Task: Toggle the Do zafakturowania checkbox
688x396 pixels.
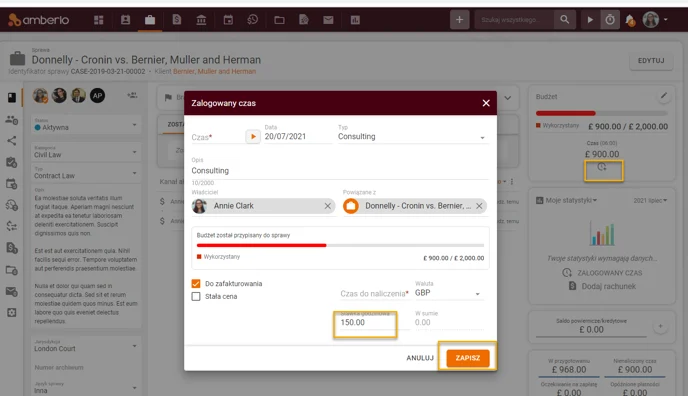Action: click(x=196, y=284)
